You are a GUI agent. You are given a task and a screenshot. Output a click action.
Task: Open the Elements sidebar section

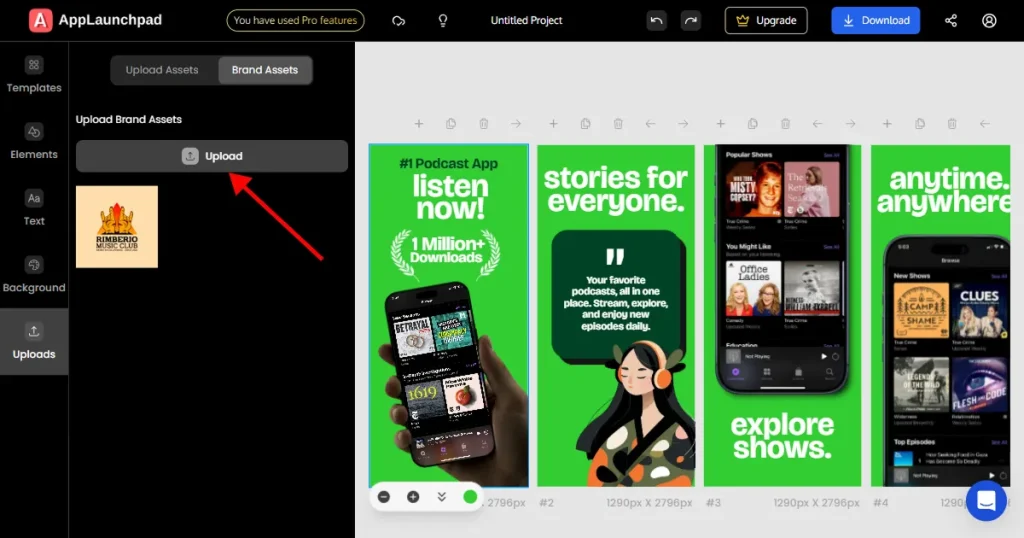pos(34,142)
